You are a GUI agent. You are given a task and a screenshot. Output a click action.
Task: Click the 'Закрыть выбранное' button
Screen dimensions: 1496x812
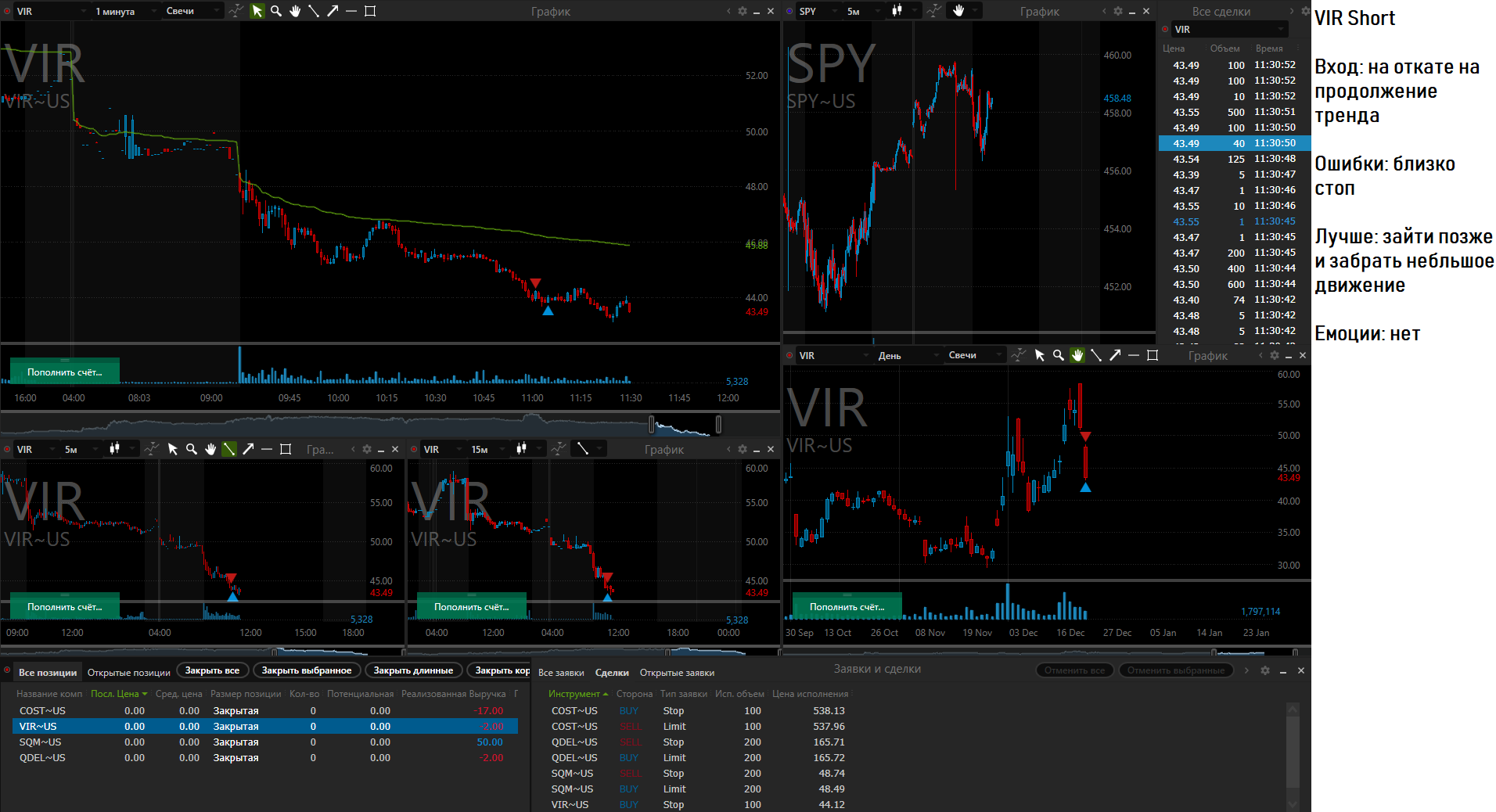[x=307, y=670]
